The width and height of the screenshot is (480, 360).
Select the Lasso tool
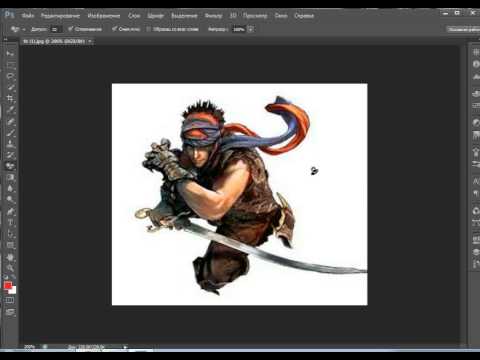pos(10,76)
